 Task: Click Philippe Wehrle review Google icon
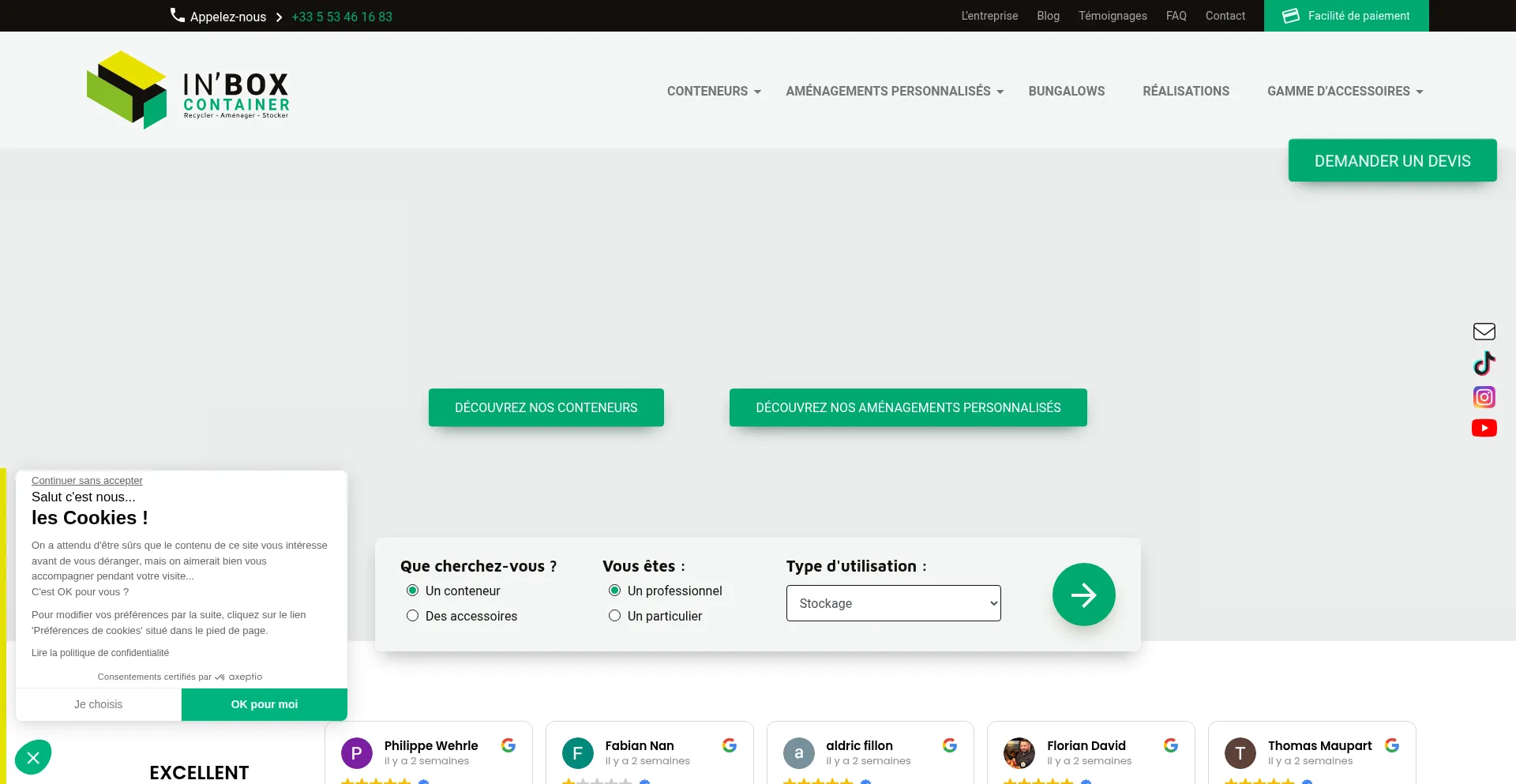(x=508, y=745)
